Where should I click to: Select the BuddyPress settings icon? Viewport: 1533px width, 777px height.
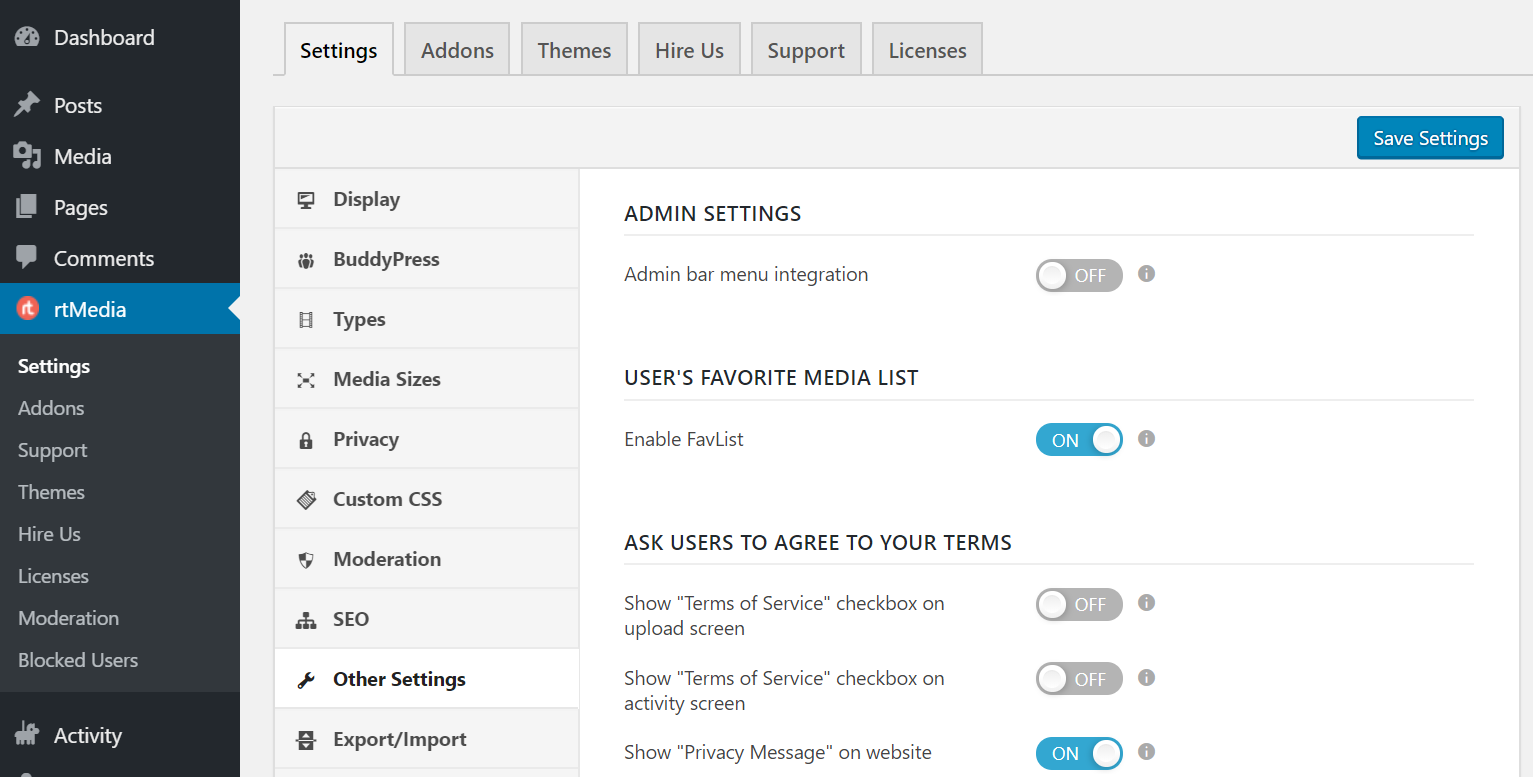coord(305,258)
